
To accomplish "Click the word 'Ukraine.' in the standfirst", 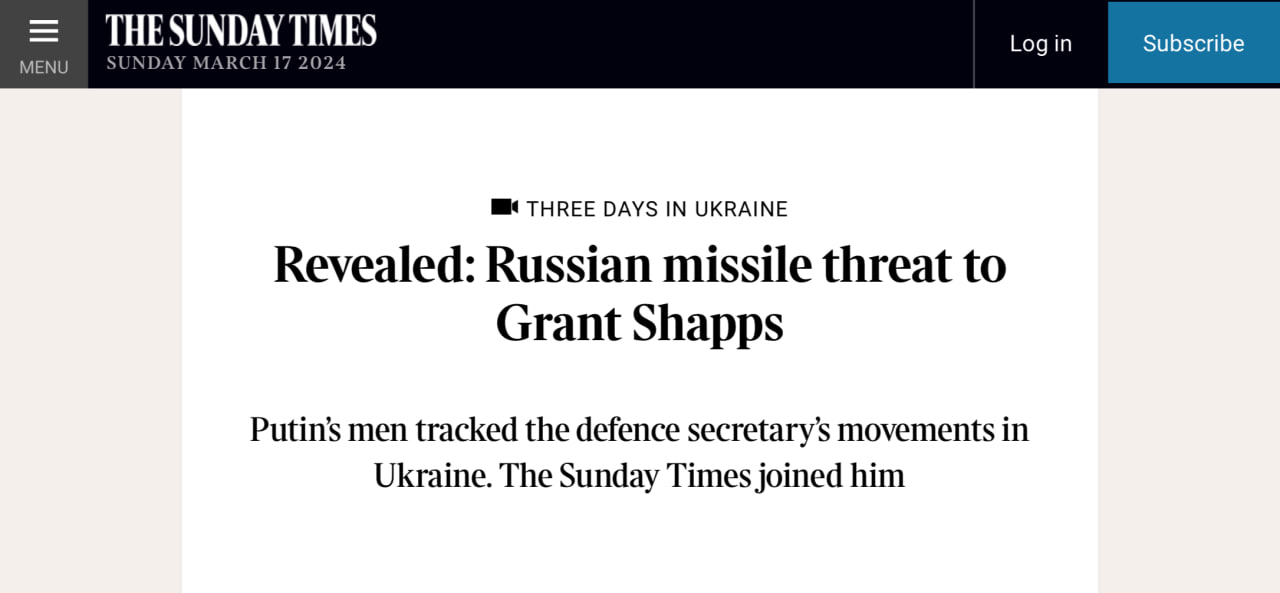I will click(433, 475).
